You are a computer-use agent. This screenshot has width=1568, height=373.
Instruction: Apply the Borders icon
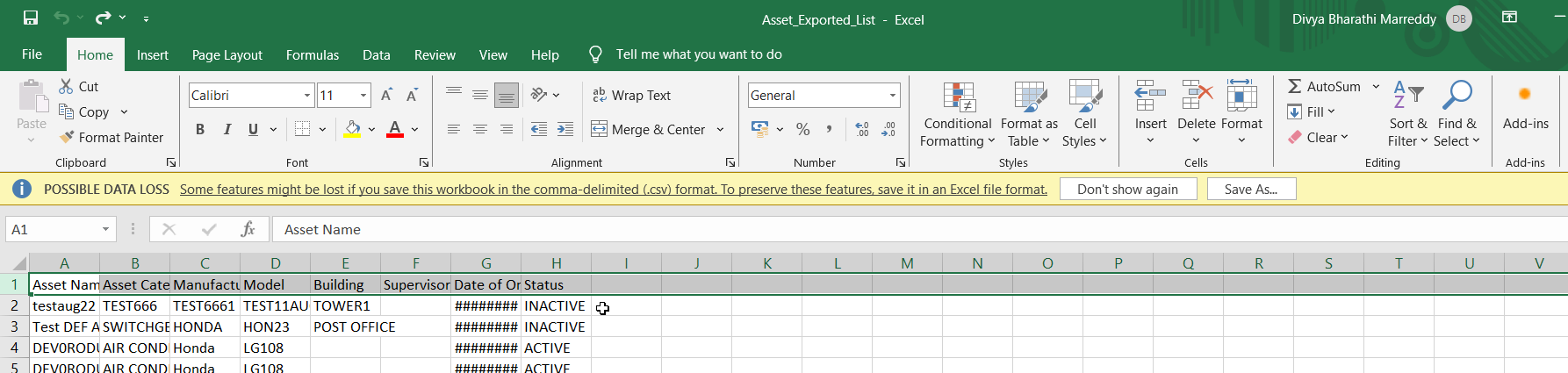click(302, 129)
